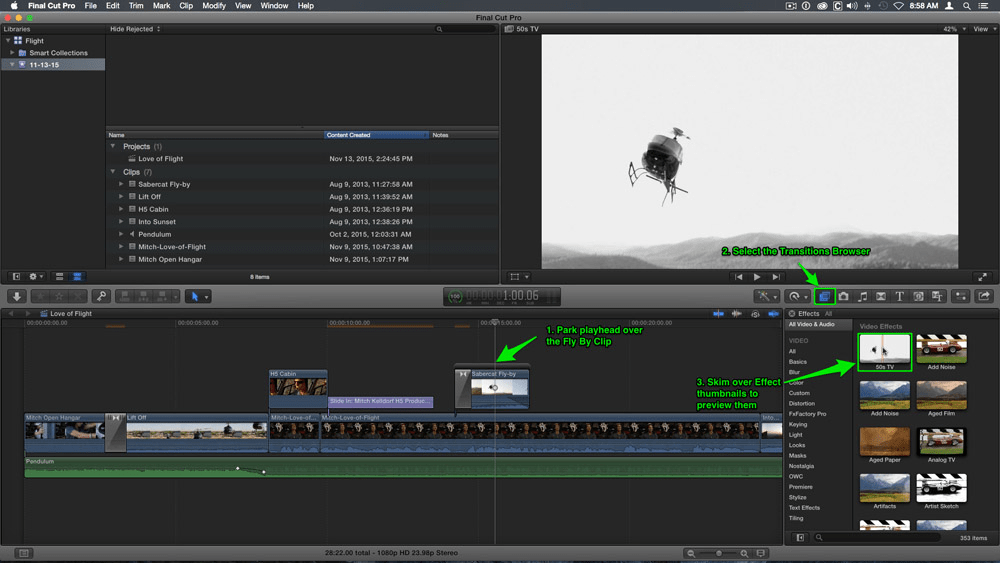The height and width of the screenshot is (563, 1000).
Task: Toggle solo in timeline
Action: (755, 314)
